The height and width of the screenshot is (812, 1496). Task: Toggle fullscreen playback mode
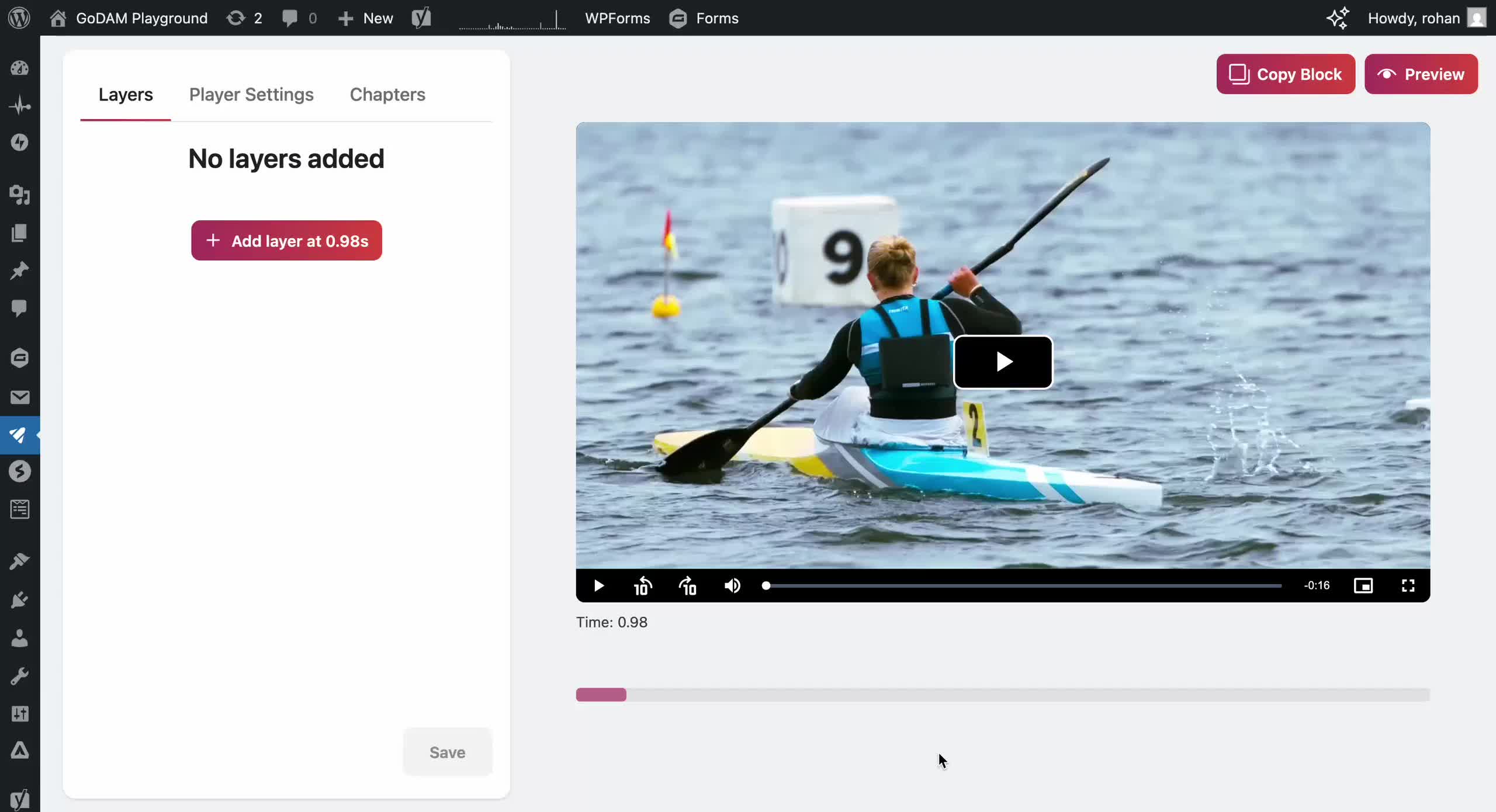1408,586
